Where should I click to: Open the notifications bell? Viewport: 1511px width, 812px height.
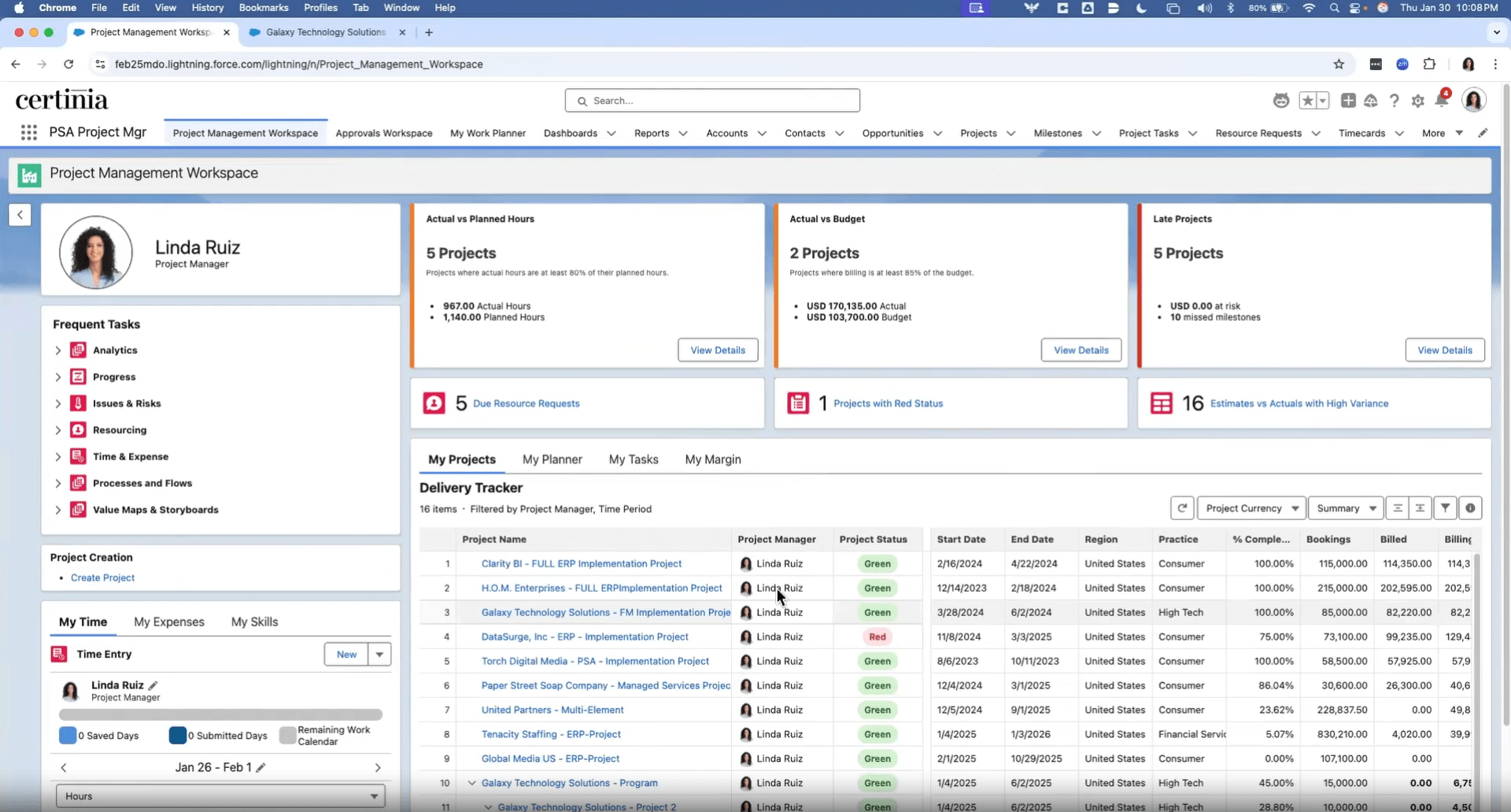(1443, 100)
